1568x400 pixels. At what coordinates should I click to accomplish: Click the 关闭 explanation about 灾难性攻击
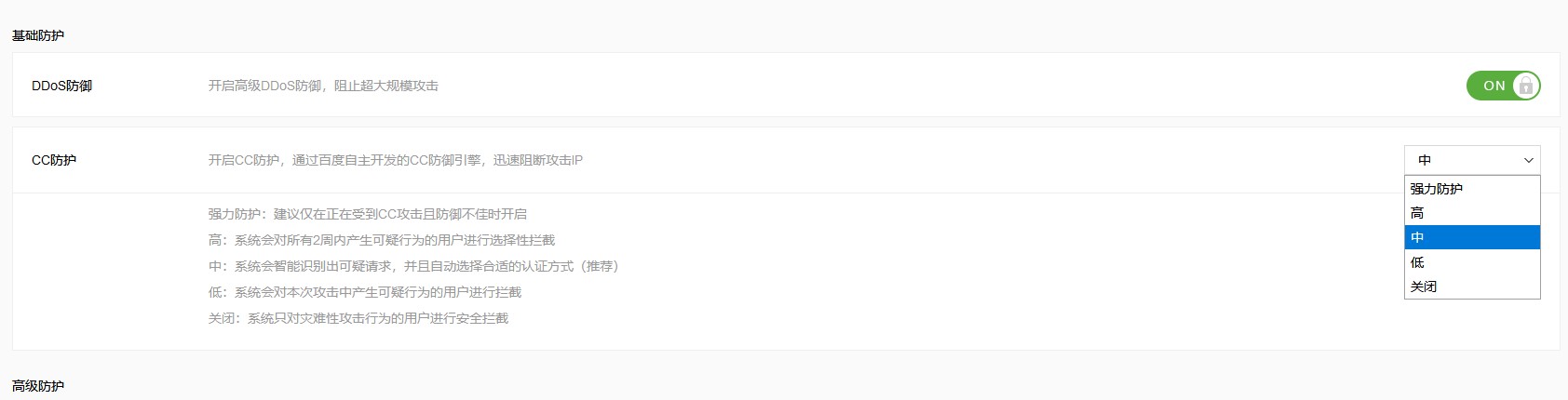pos(358,318)
